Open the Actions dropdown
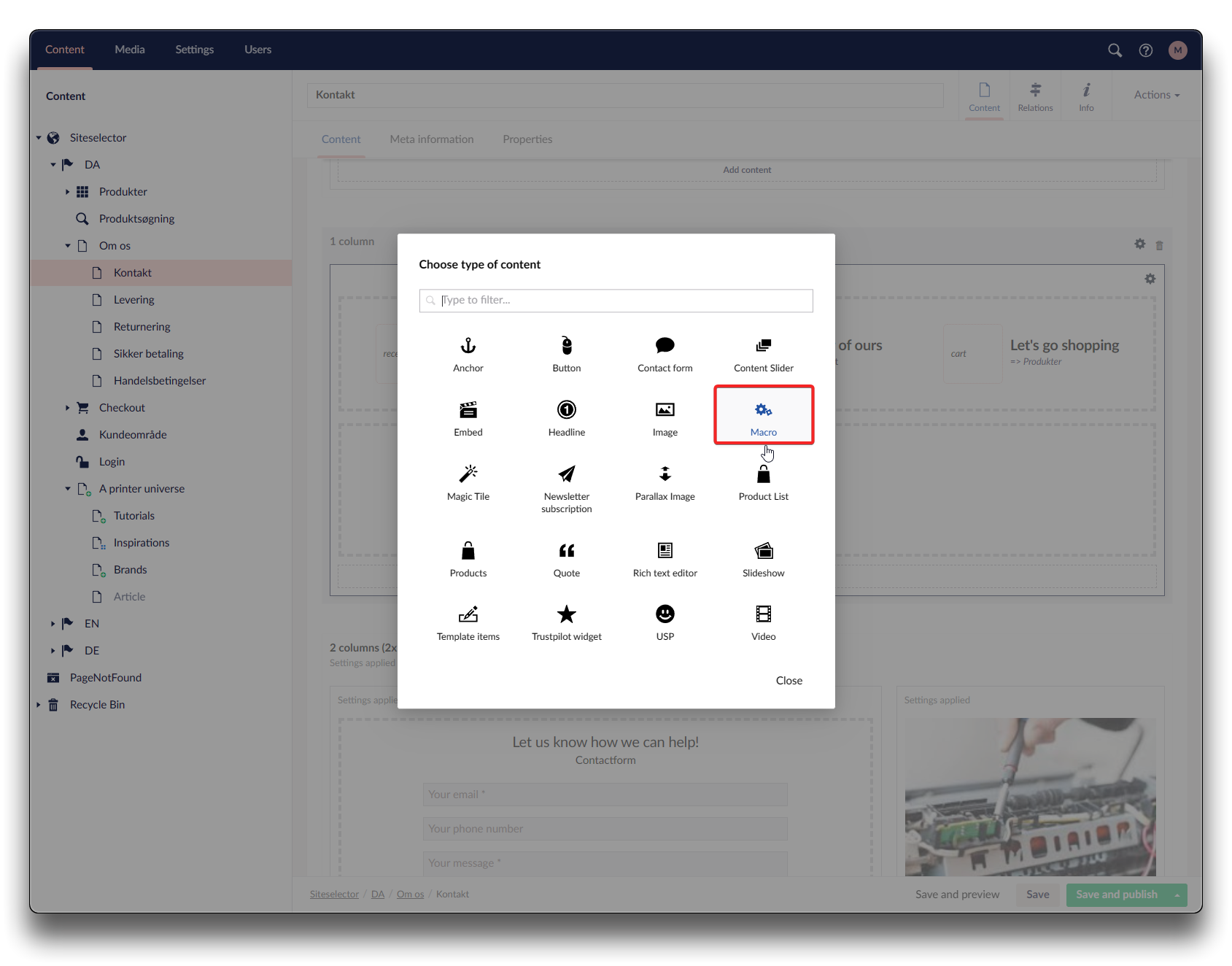Image resolution: width=1232 pixels, height=966 pixels. pyautogui.click(x=1156, y=95)
